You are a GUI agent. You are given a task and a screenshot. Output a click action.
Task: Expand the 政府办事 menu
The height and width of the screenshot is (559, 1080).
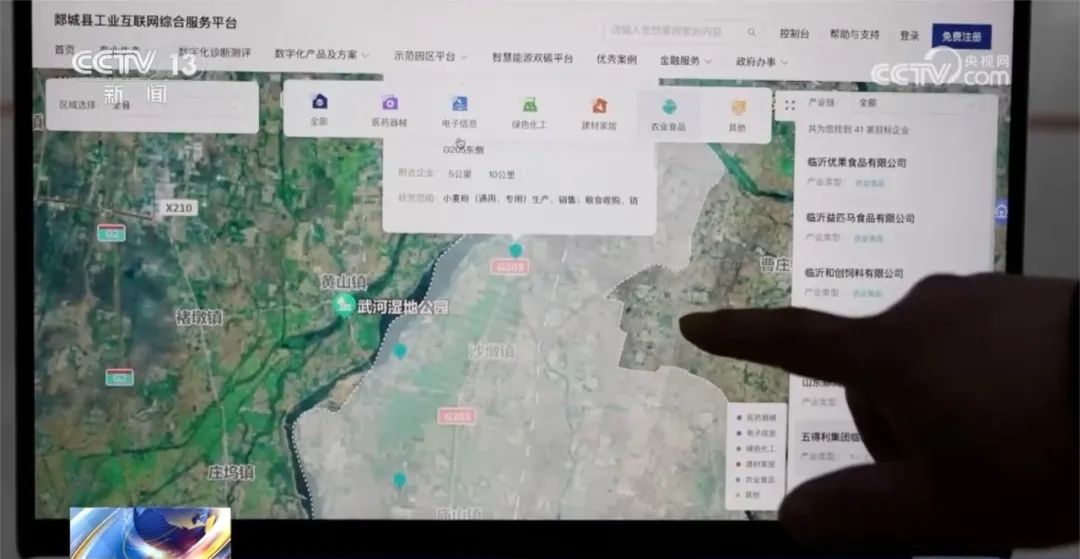click(762, 62)
